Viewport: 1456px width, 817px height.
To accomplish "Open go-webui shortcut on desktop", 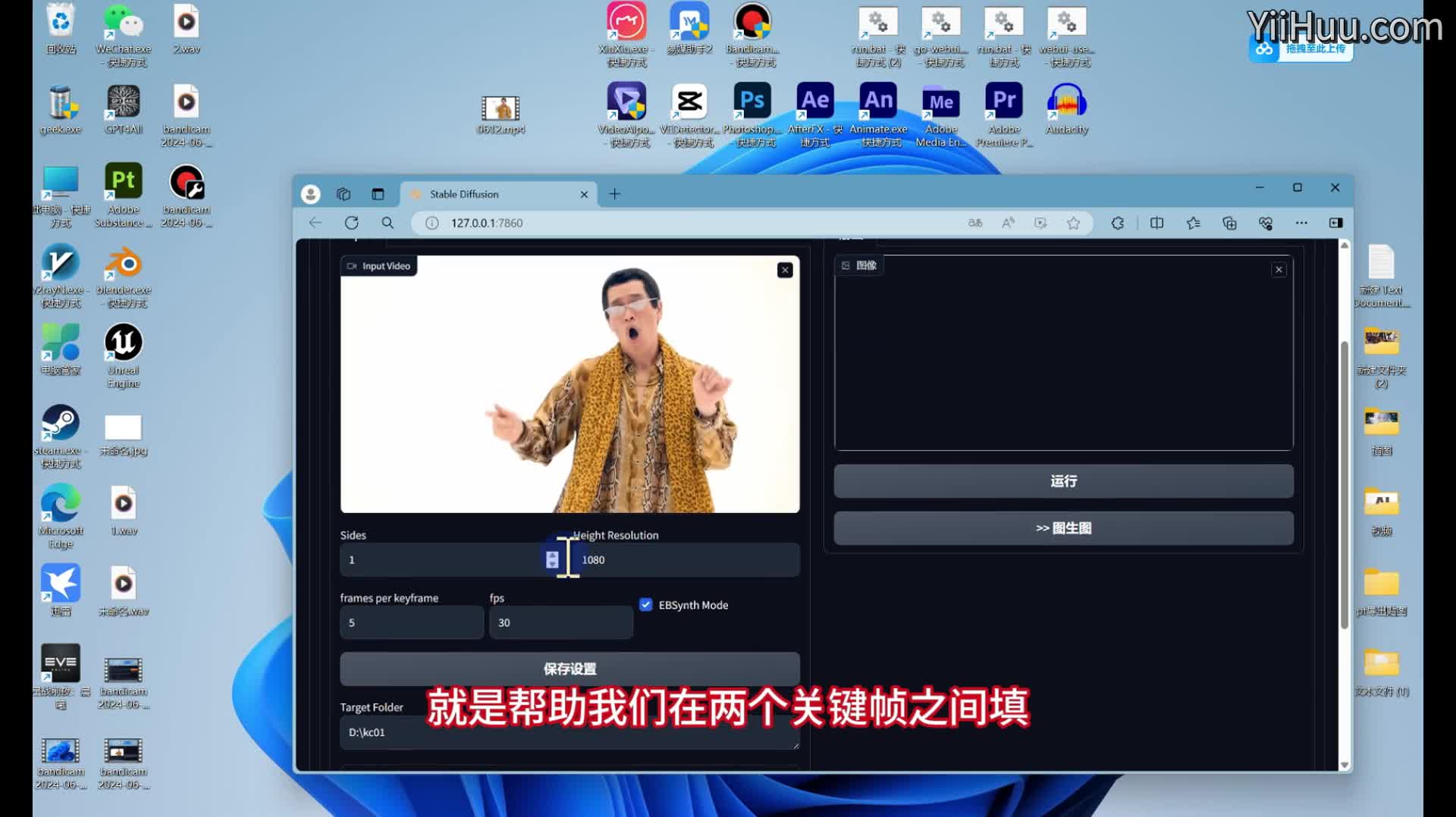I will click(941, 35).
